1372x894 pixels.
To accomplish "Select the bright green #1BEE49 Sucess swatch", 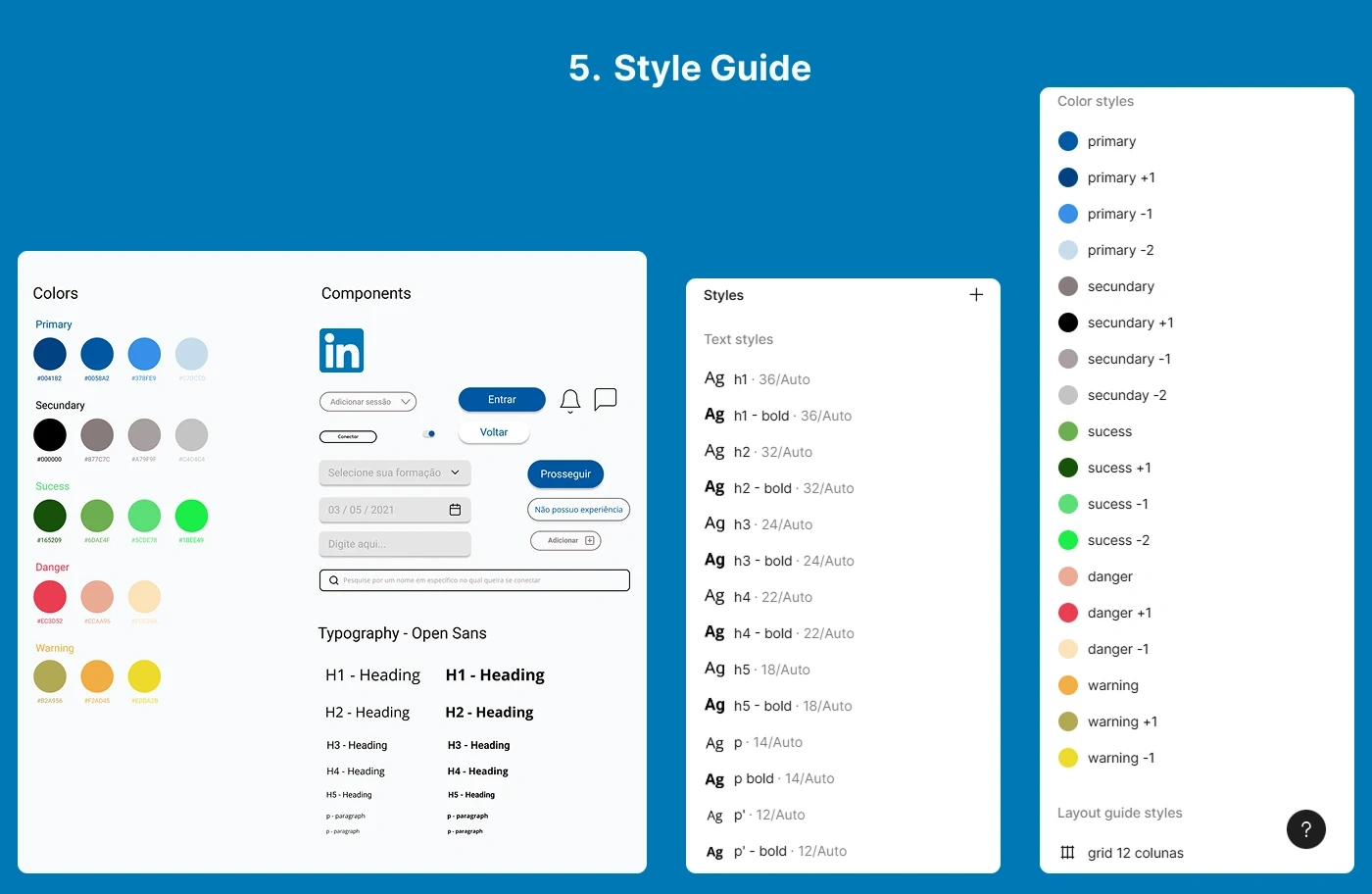I will coord(191,516).
